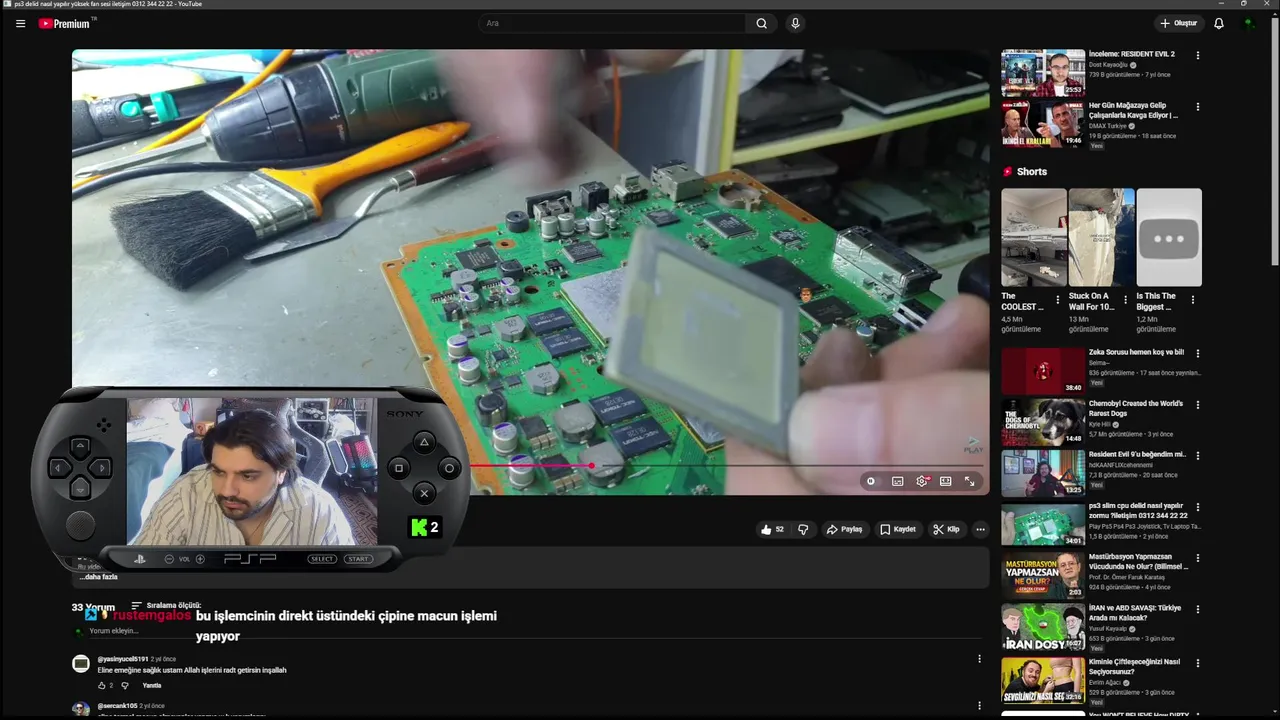The height and width of the screenshot is (720, 1280).
Task: Open the Oluştur create menu
Action: click(1178, 23)
